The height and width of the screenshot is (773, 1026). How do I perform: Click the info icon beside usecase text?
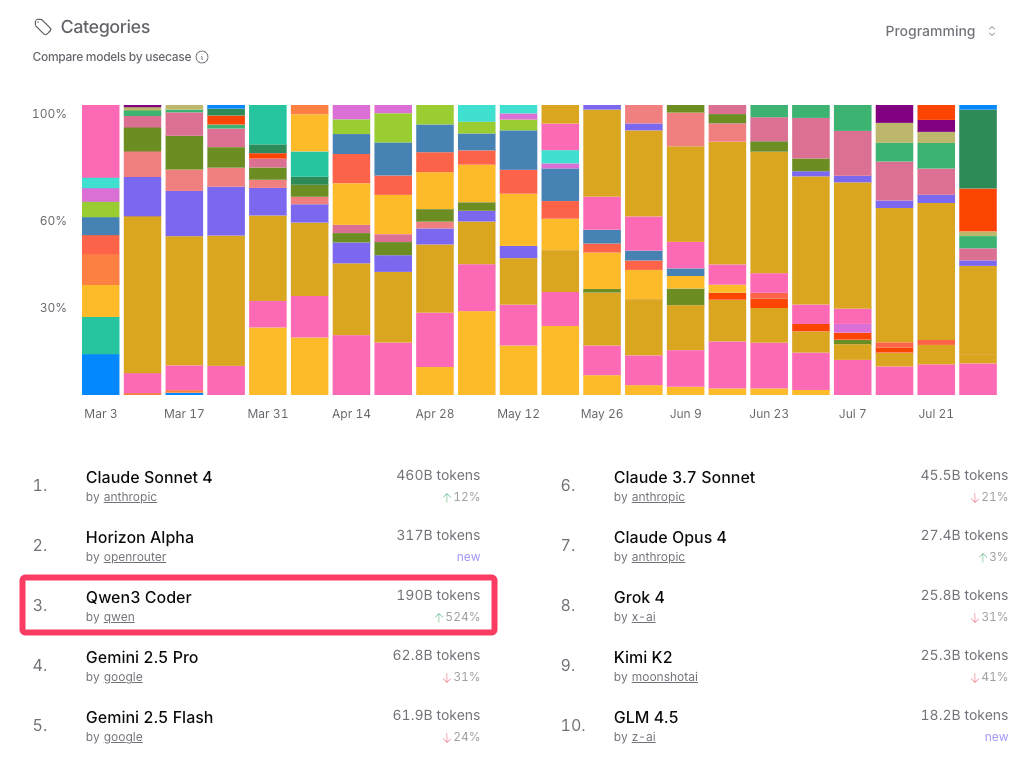click(202, 57)
